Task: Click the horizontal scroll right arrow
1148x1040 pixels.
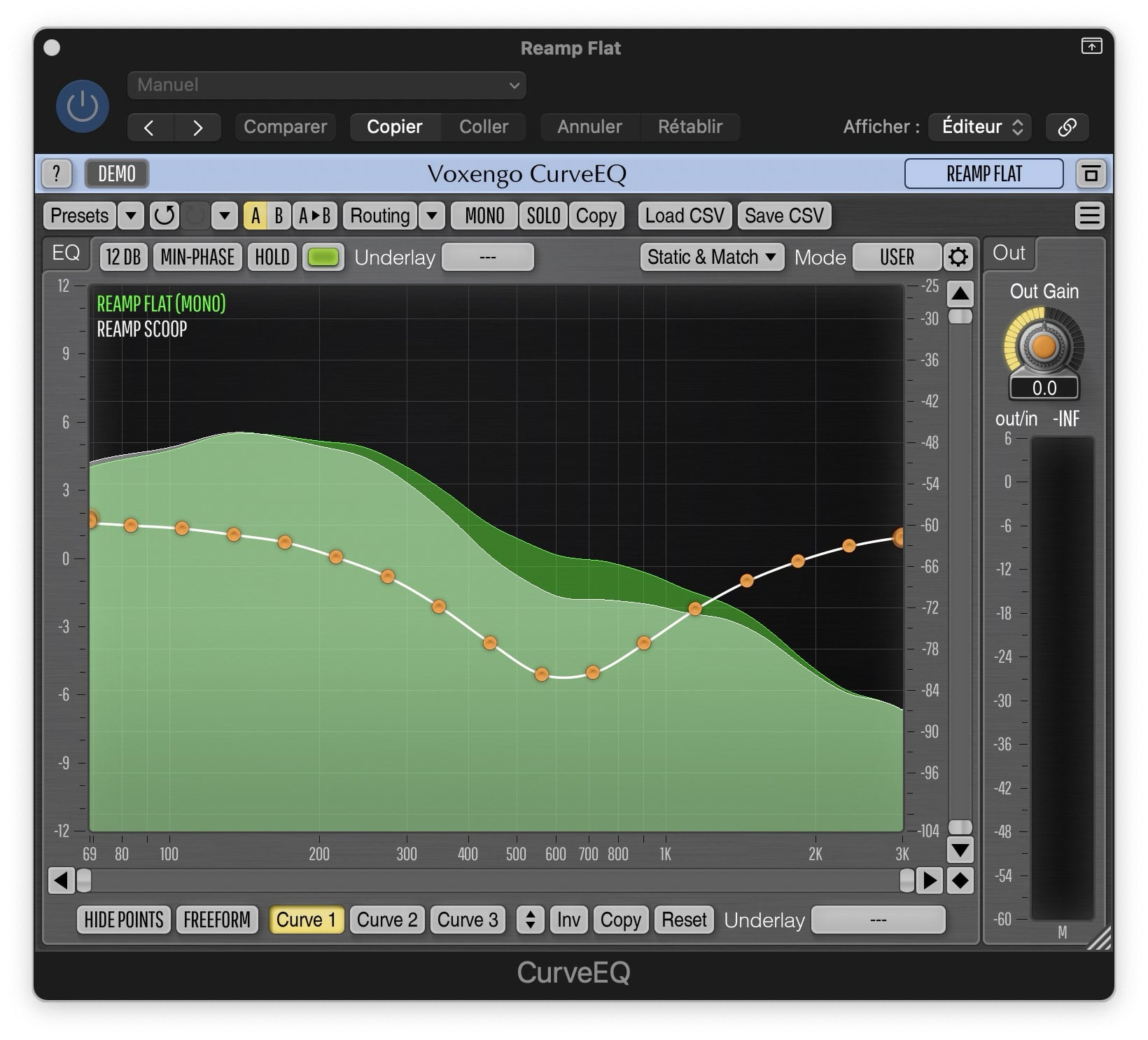Action: click(x=930, y=880)
